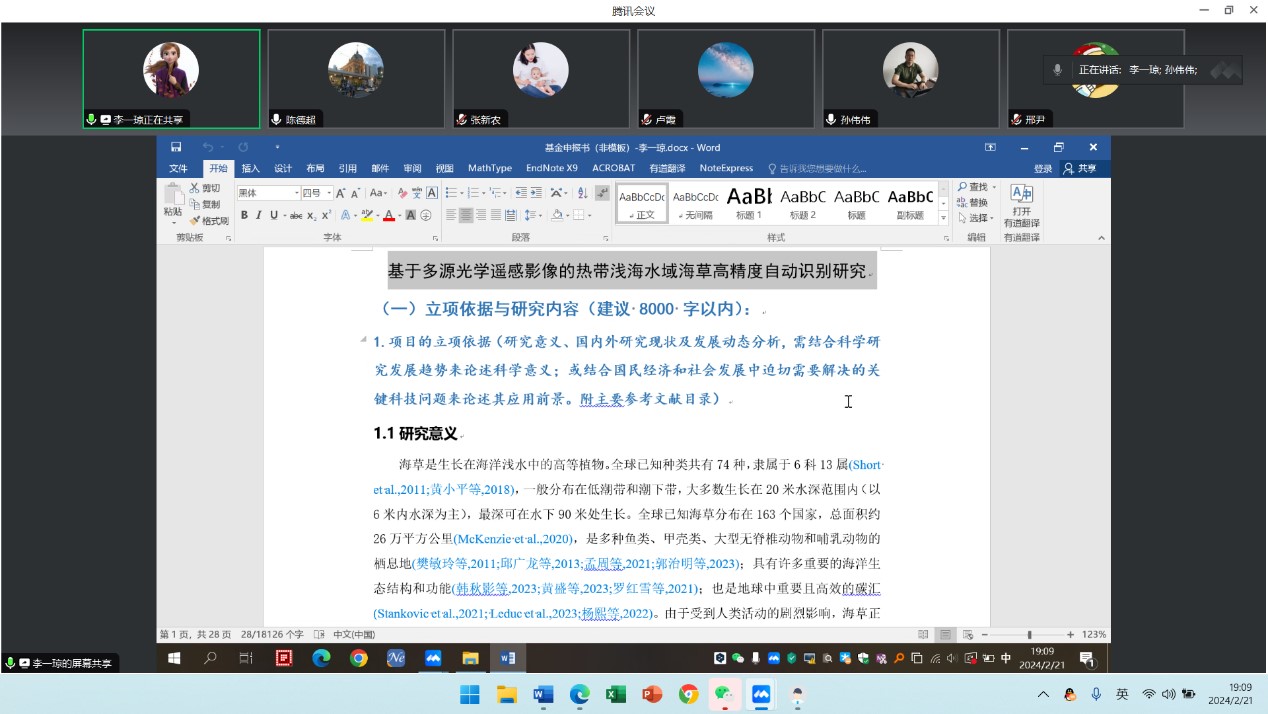Click the 替换 (Replace) button

pos(971,202)
